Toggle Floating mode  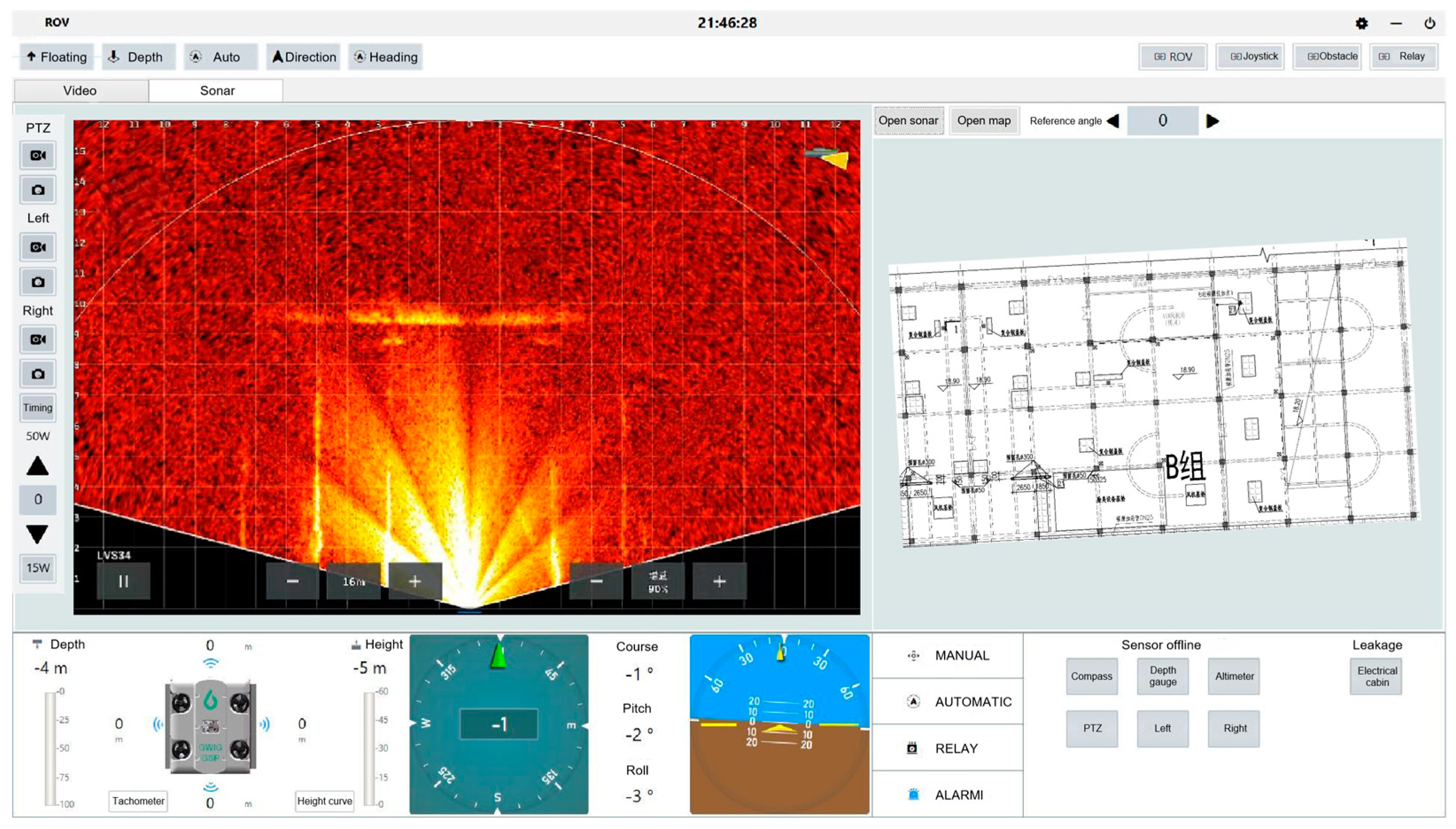[x=56, y=57]
